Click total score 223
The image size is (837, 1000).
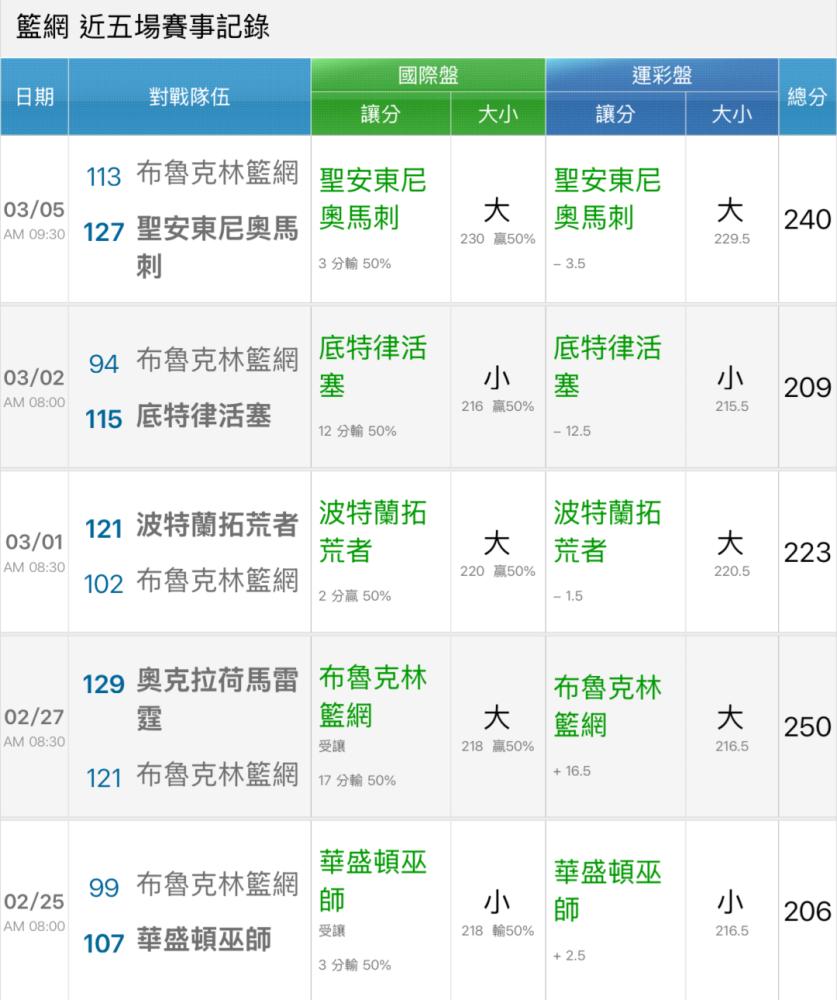(808, 552)
